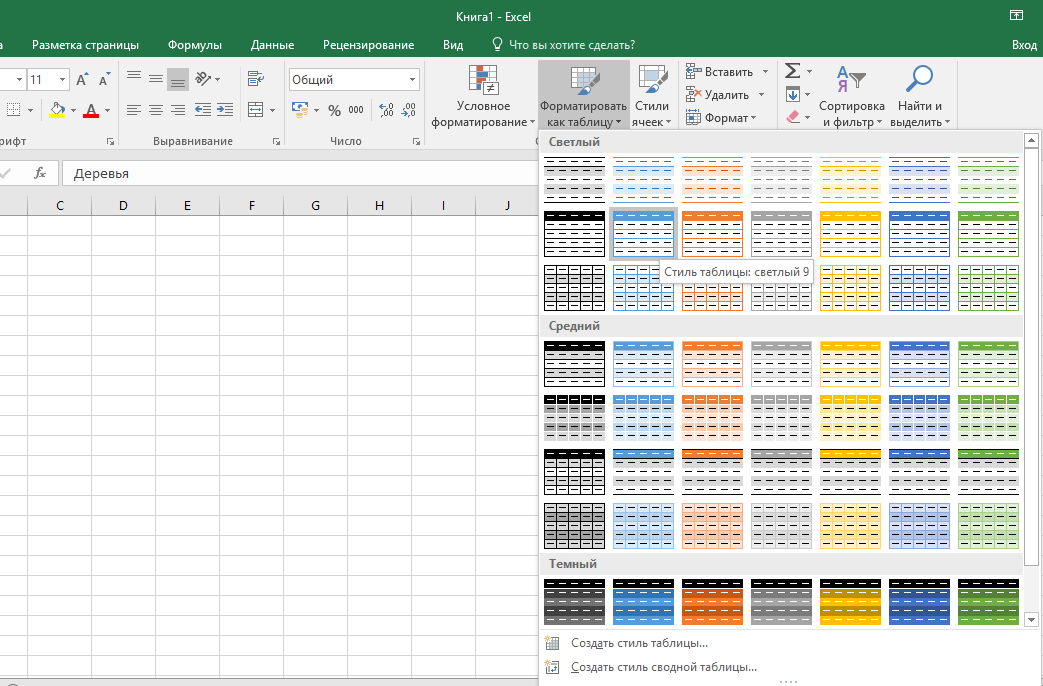Click the increase font size icon
Viewport: 1043px width, 686px height.
coord(83,80)
